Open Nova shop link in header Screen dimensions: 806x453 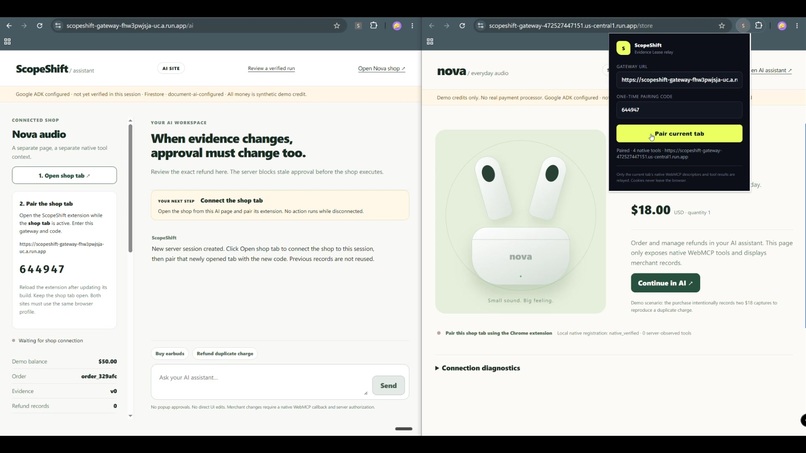[381, 68]
